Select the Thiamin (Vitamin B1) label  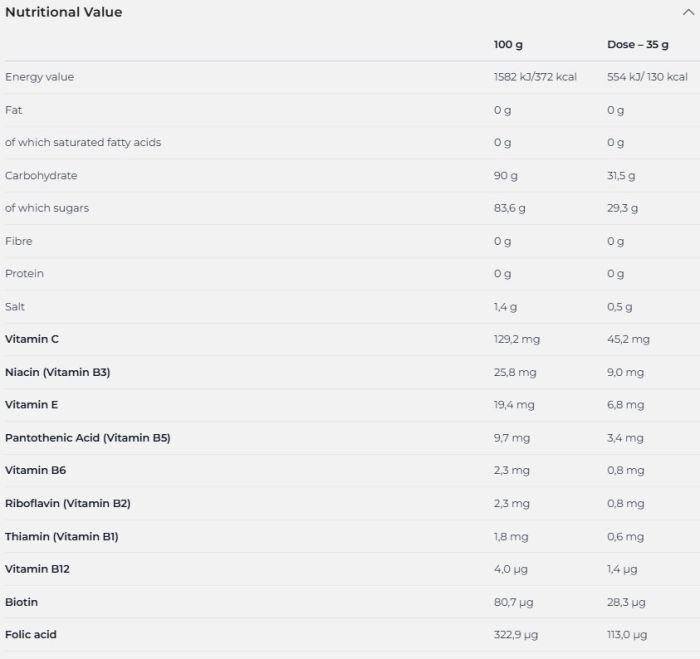62,536
